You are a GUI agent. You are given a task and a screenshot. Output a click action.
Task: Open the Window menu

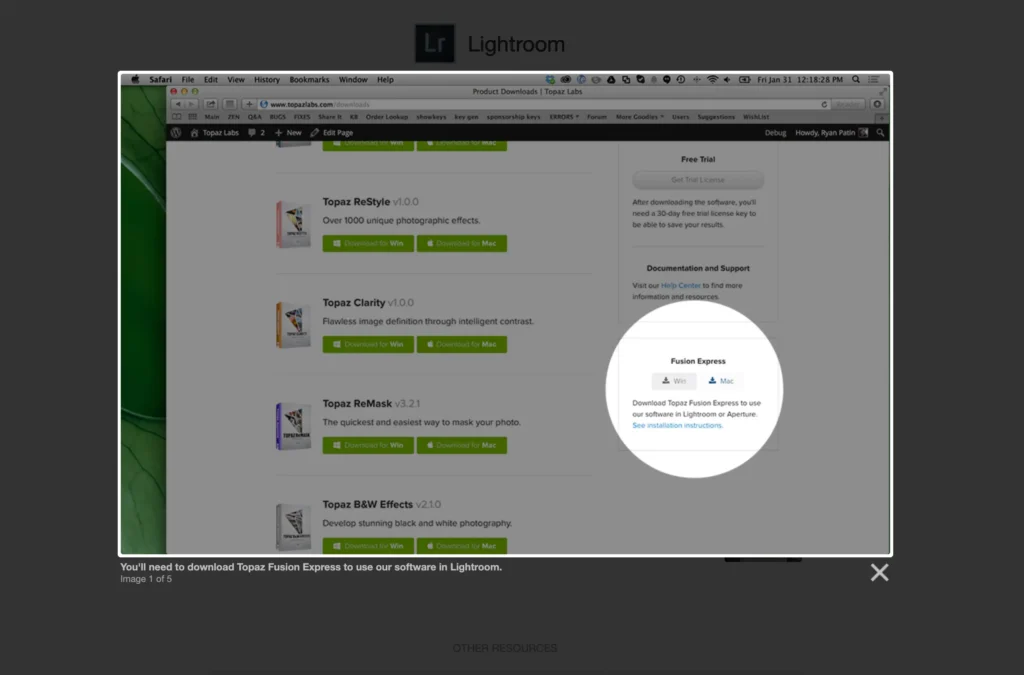coord(353,80)
